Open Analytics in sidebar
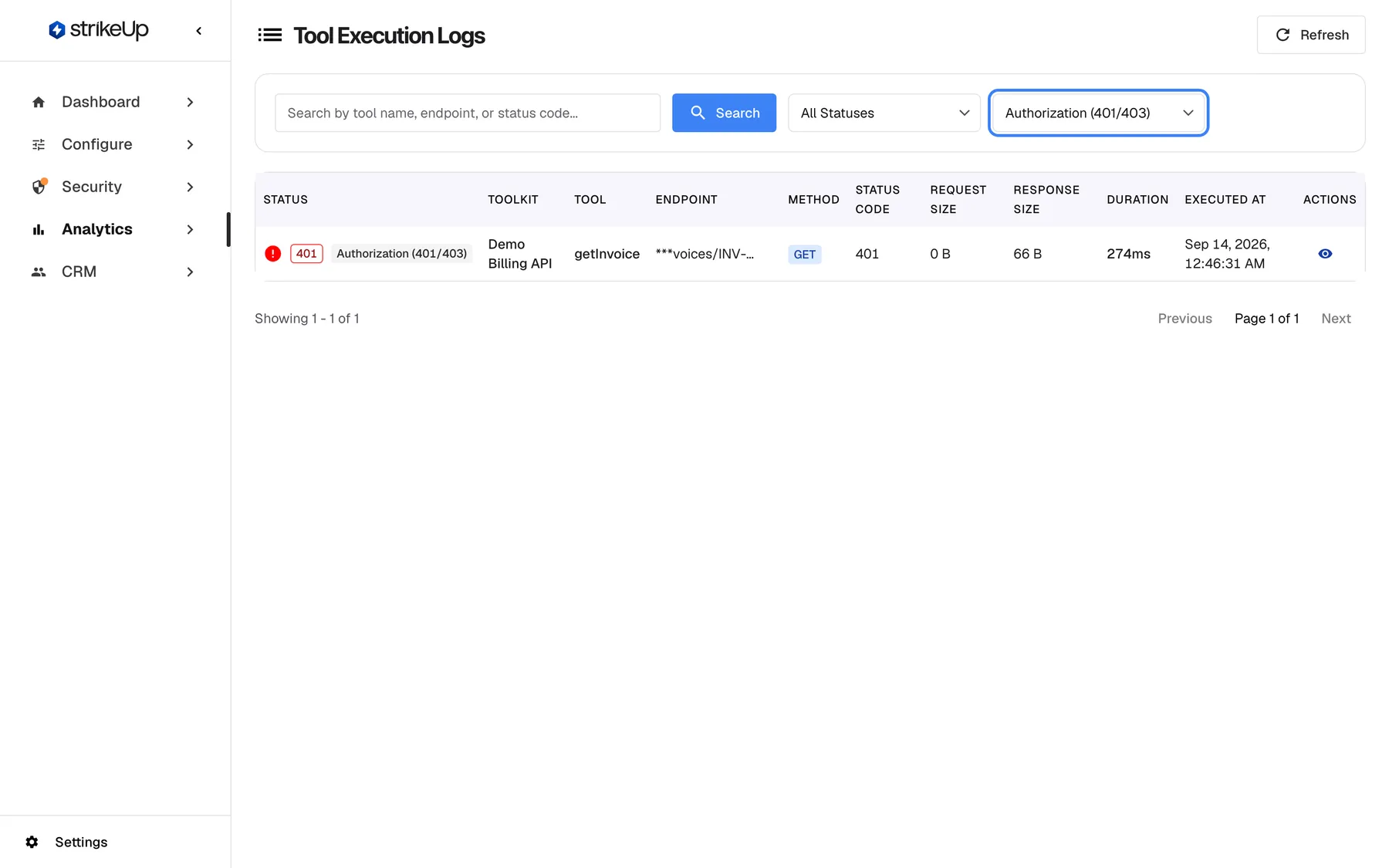 click(113, 229)
